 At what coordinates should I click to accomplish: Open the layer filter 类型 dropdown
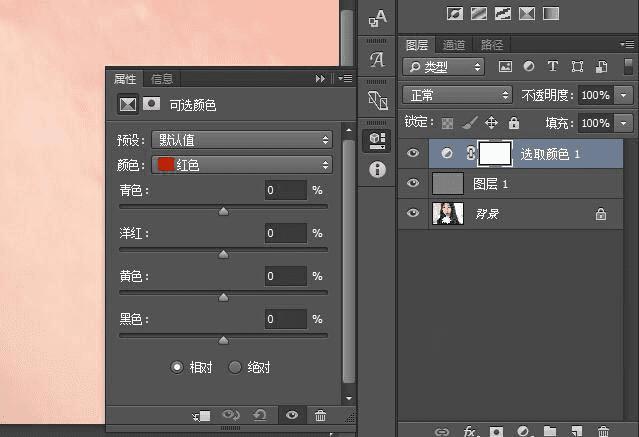443,66
